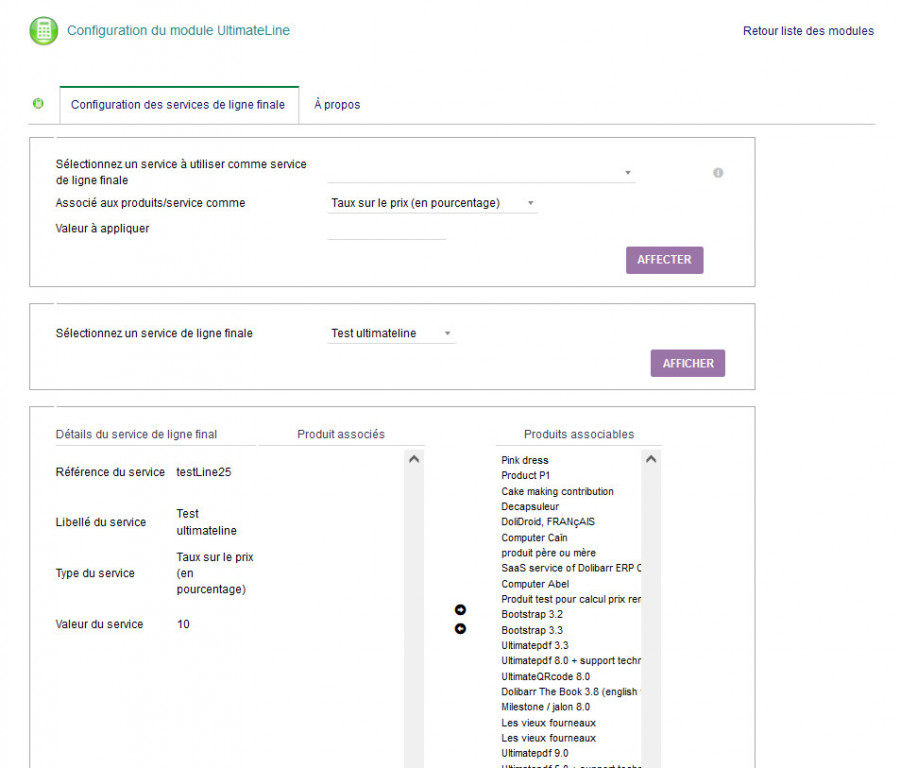
Task: Follow the 'Retour liste des modules' link
Action: pyautogui.click(x=808, y=31)
